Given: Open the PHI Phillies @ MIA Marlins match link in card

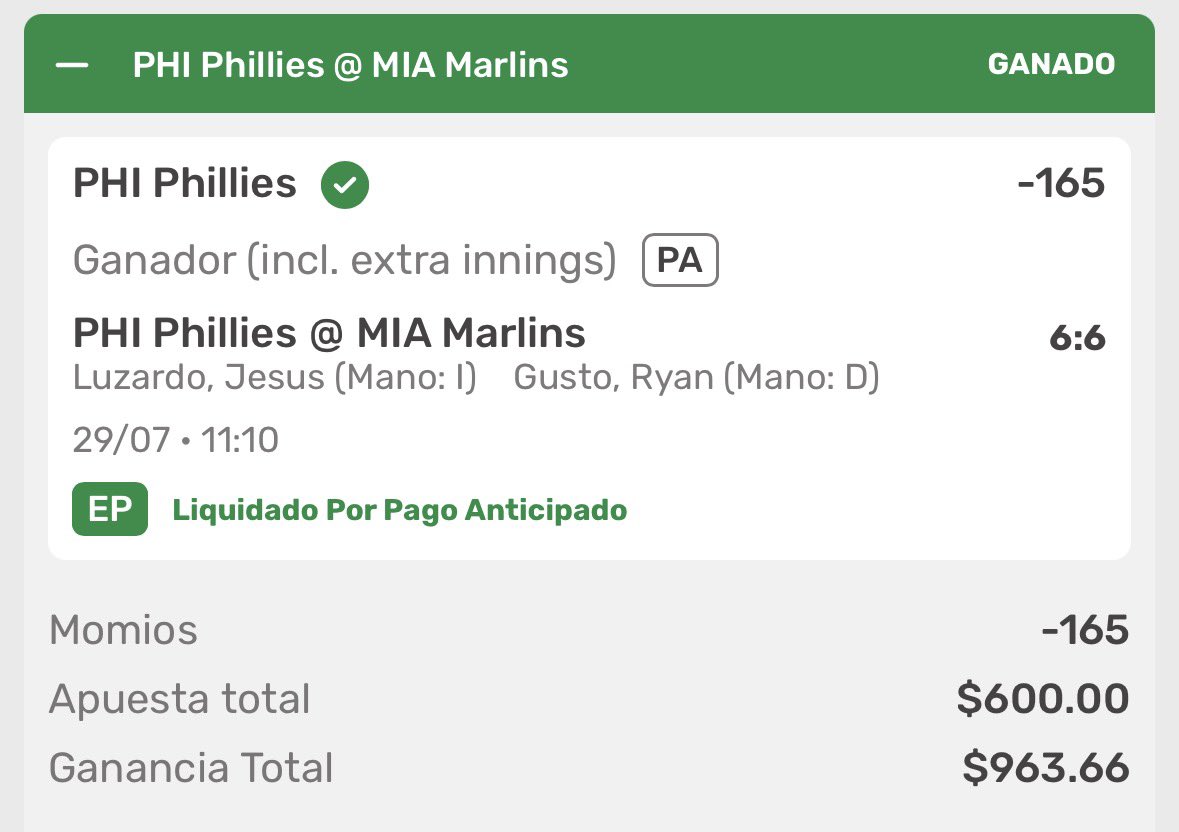Looking at the screenshot, I should coord(329,333).
